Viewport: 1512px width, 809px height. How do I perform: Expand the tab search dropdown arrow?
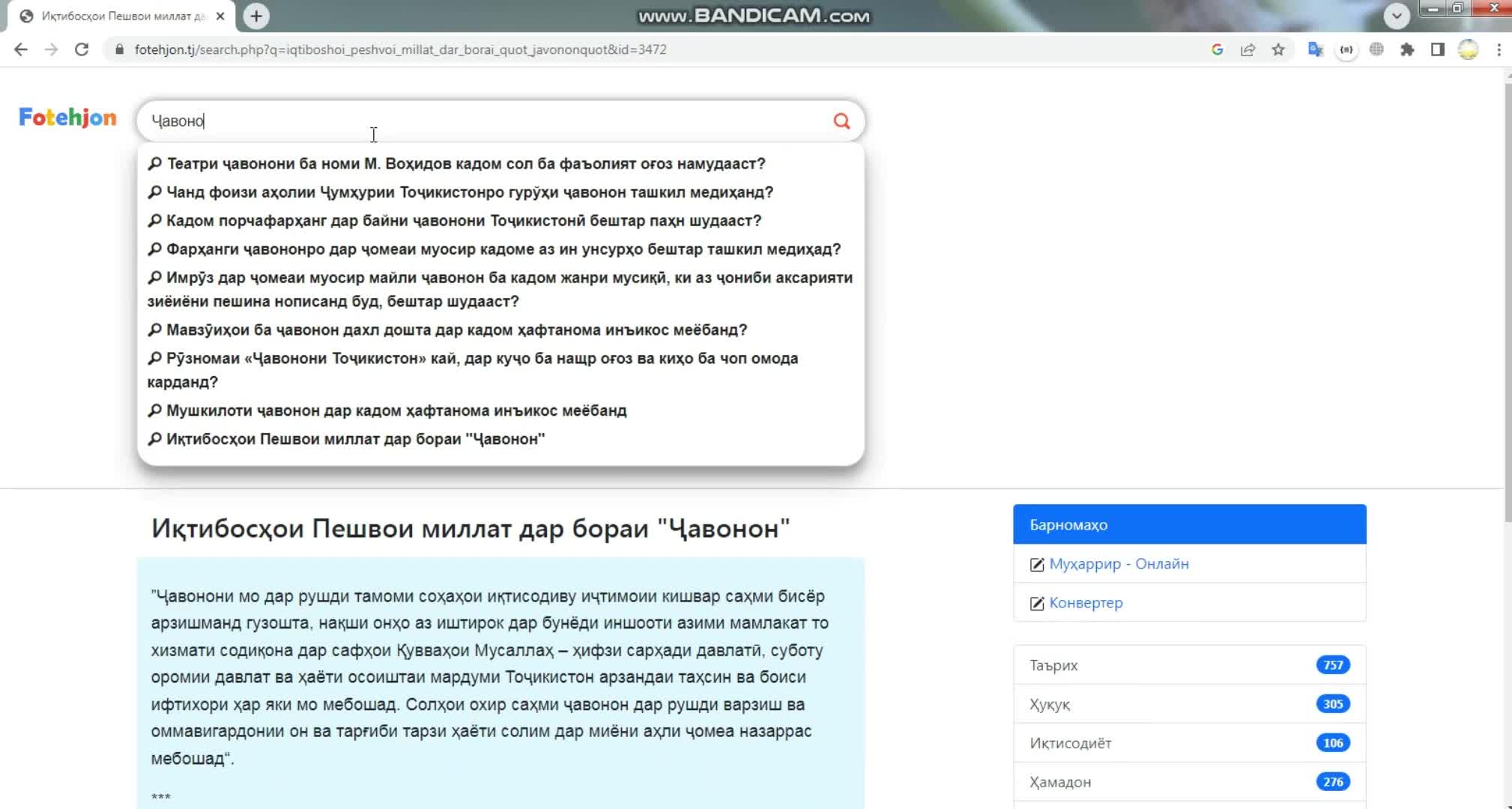tap(1397, 16)
